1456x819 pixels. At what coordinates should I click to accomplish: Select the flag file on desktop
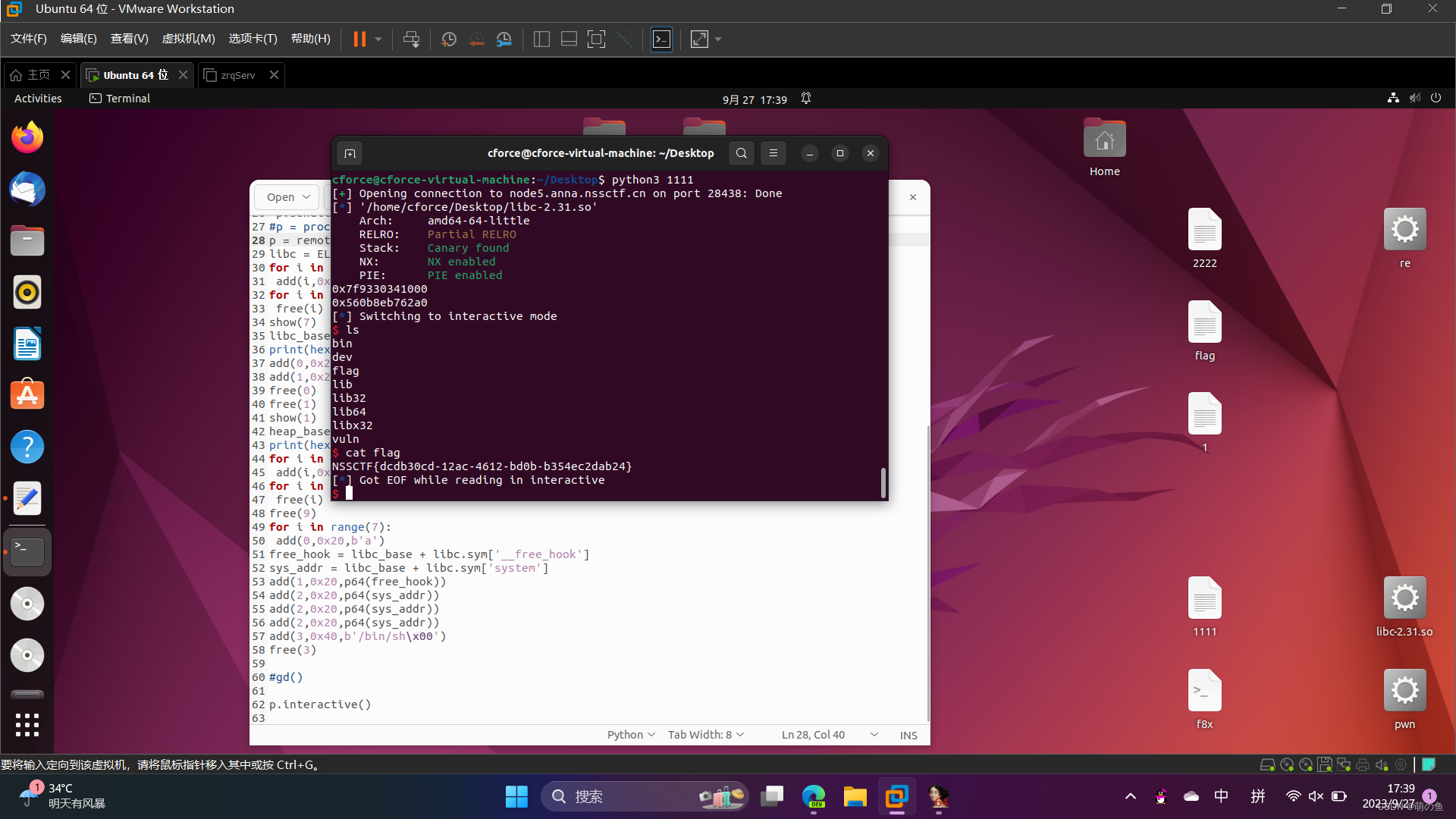tap(1204, 331)
